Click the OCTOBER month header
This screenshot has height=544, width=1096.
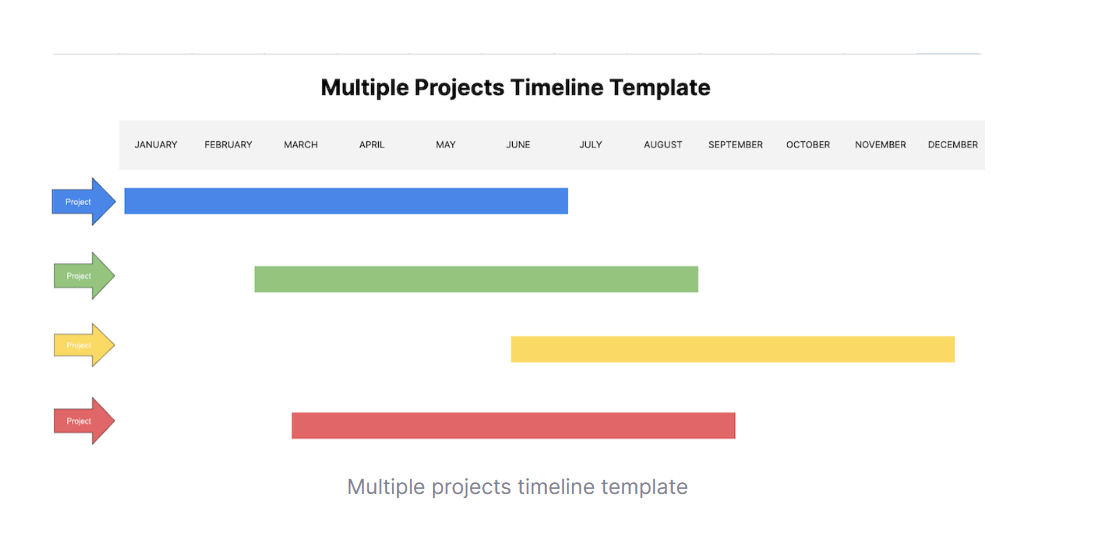click(808, 145)
